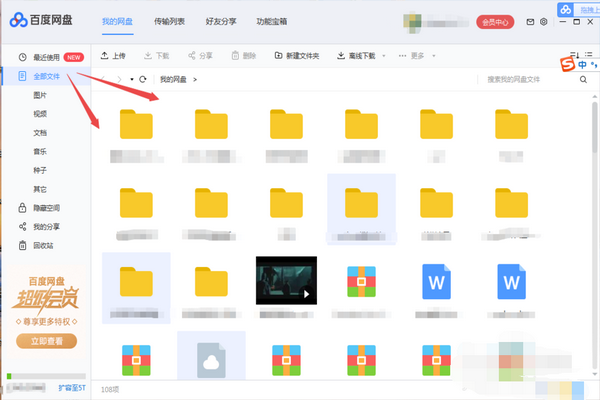The image size is (600, 400).
Task: Click the 108项 item count
Action: [x=110, y=389]
